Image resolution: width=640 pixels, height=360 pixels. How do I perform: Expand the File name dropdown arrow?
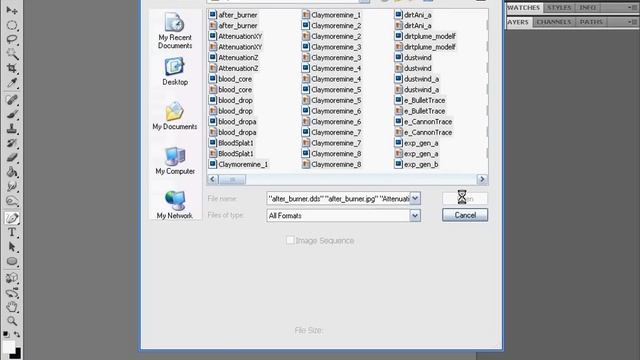[415, 199]
